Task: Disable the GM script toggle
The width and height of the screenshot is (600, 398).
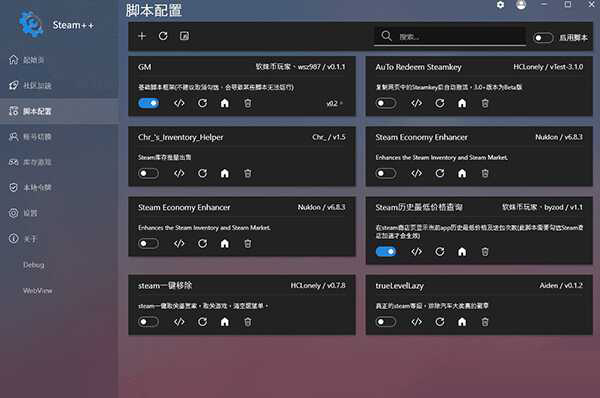Action: point(148,103)
